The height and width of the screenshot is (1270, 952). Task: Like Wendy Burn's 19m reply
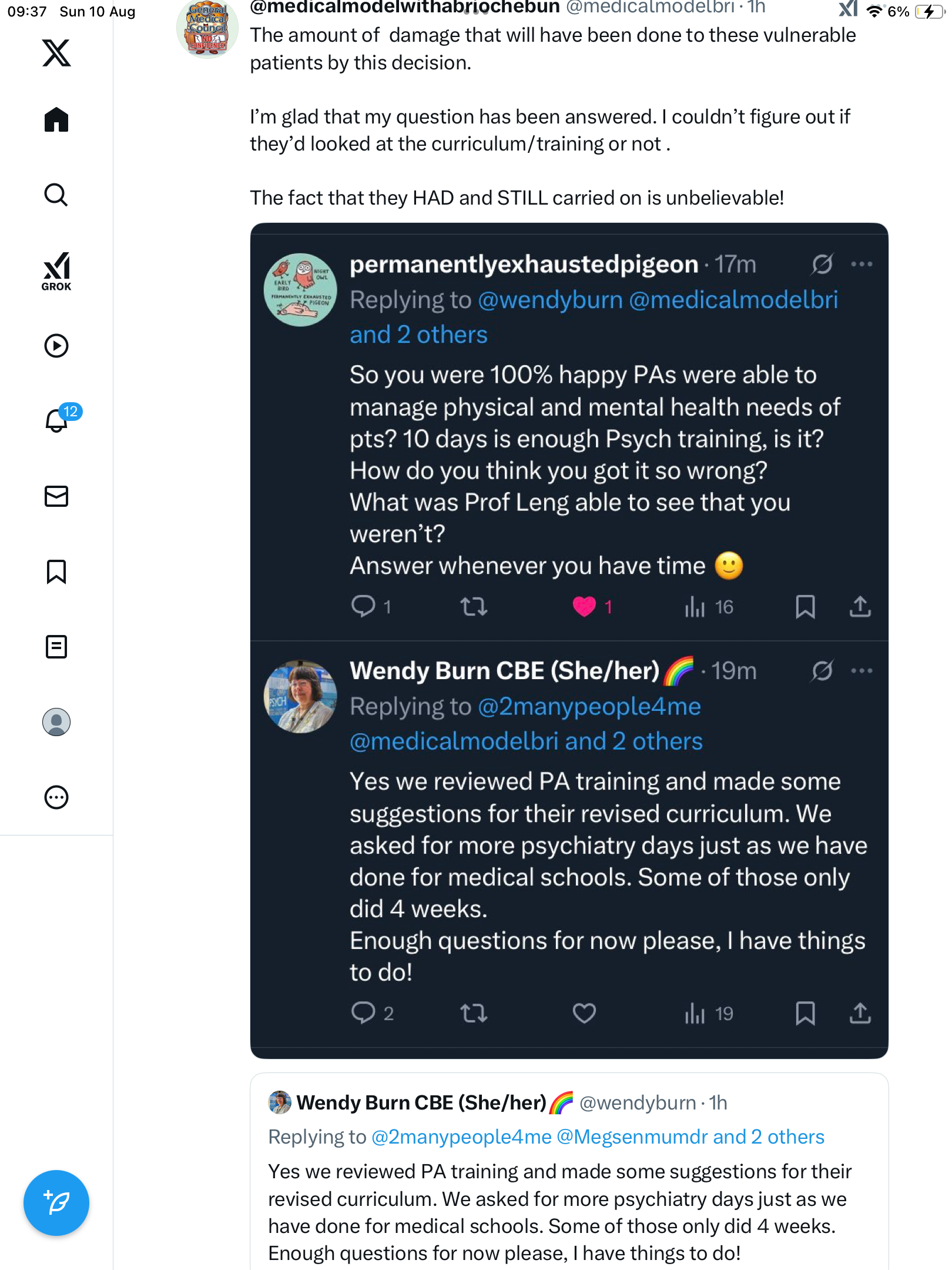click(x=584, y=1013)
